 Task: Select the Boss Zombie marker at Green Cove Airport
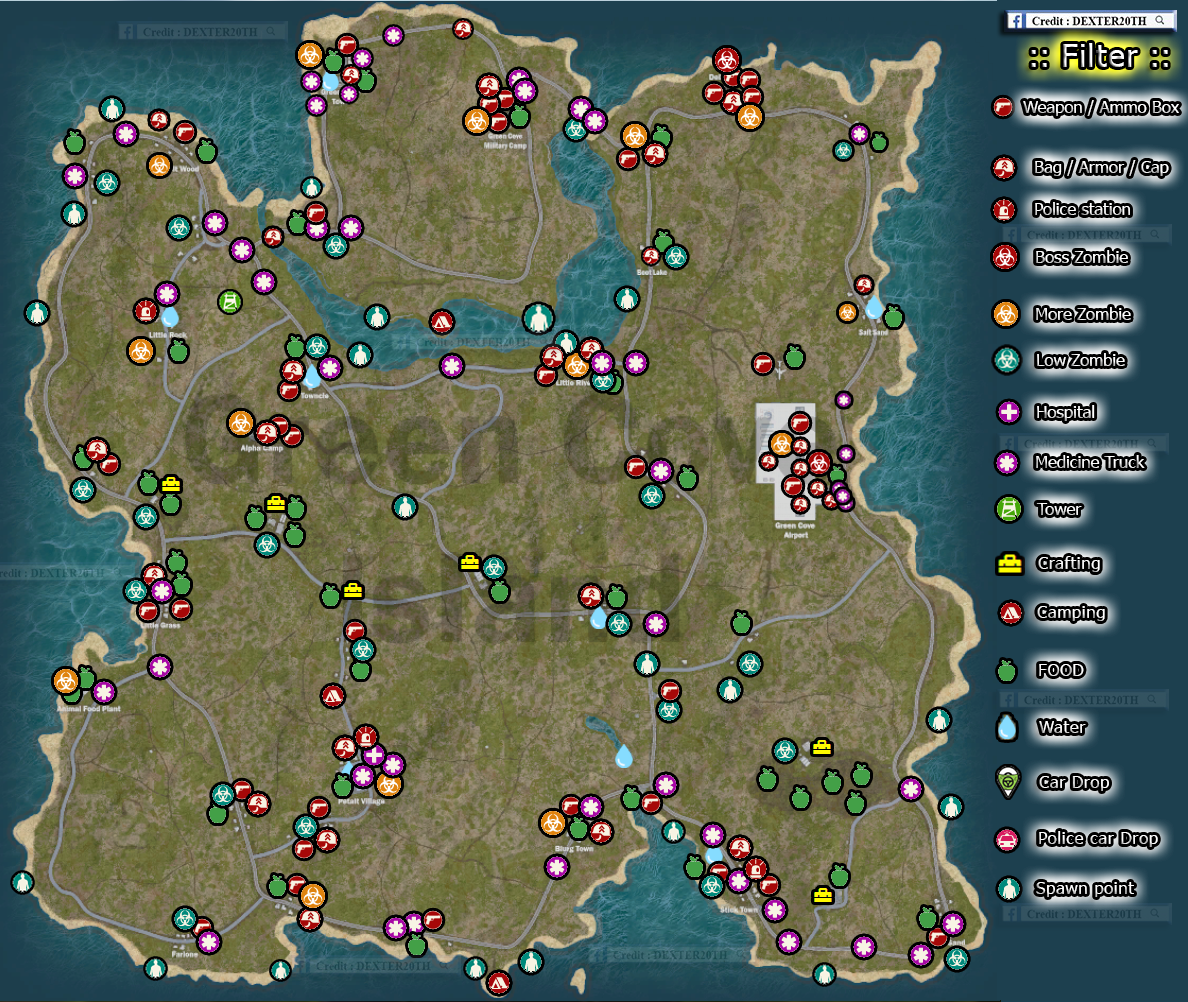[x=818, y=462]
